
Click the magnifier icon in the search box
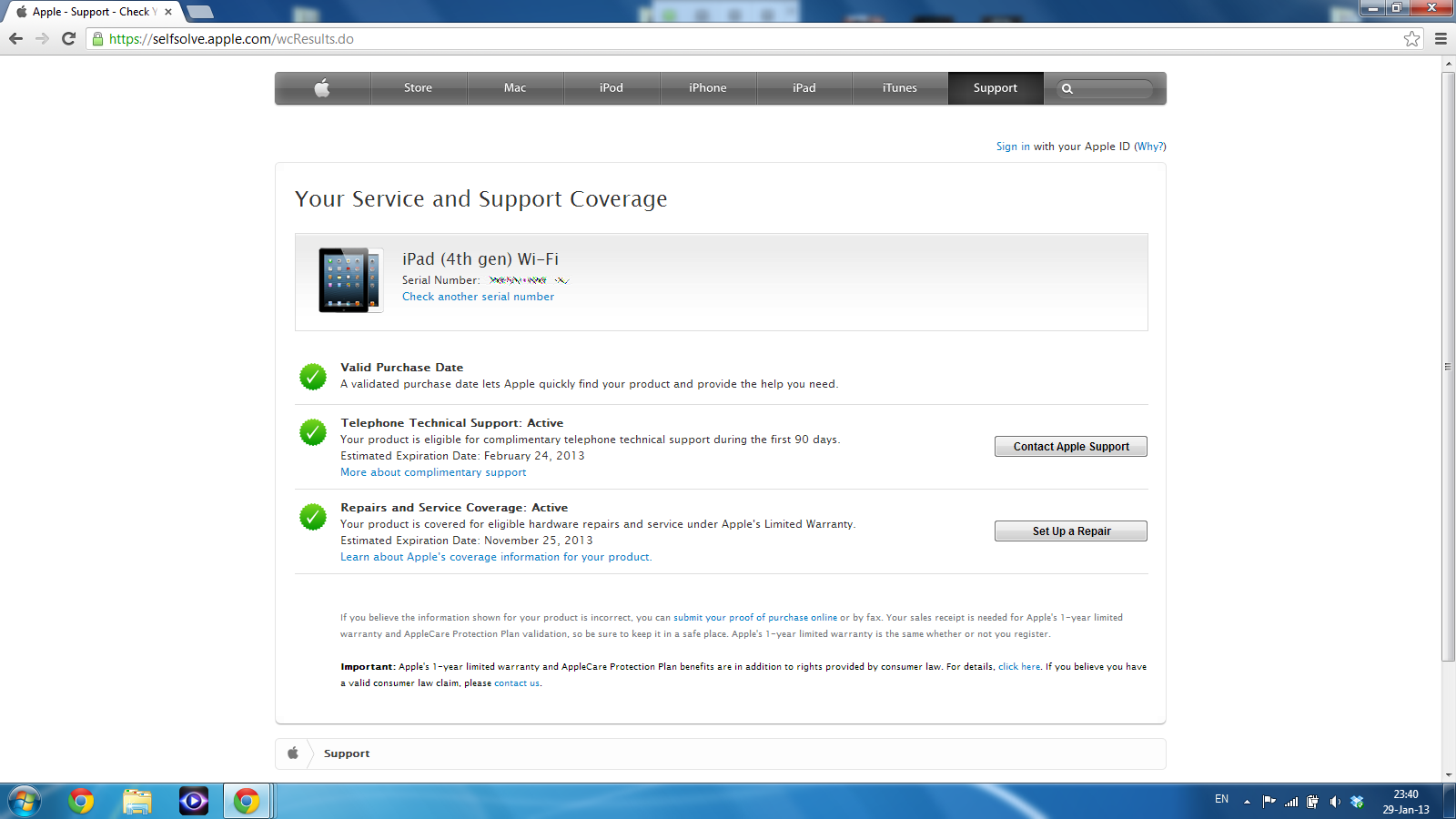click(x=1067, y=89)
